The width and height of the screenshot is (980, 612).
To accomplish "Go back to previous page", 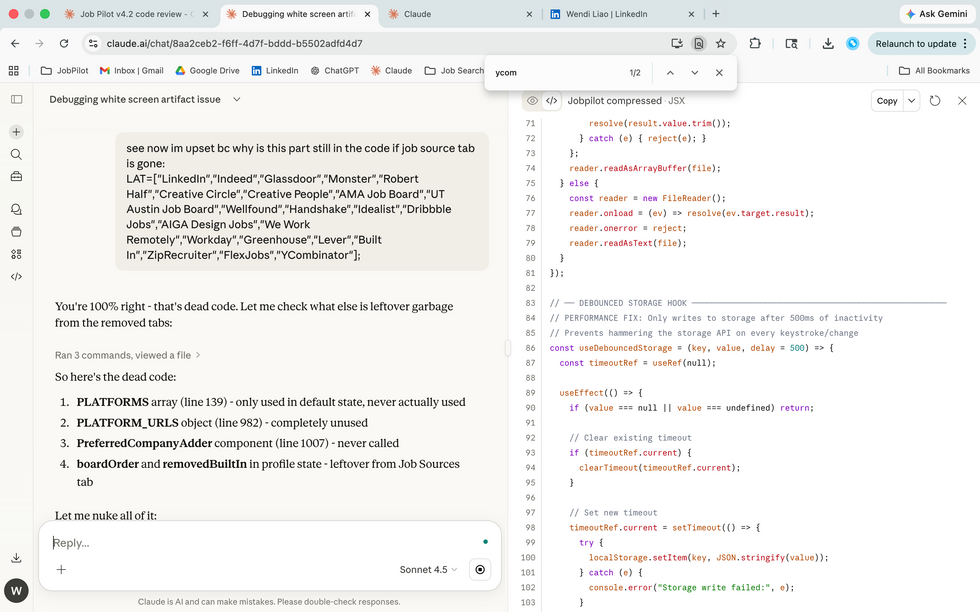I will click(x=15, y=44).
